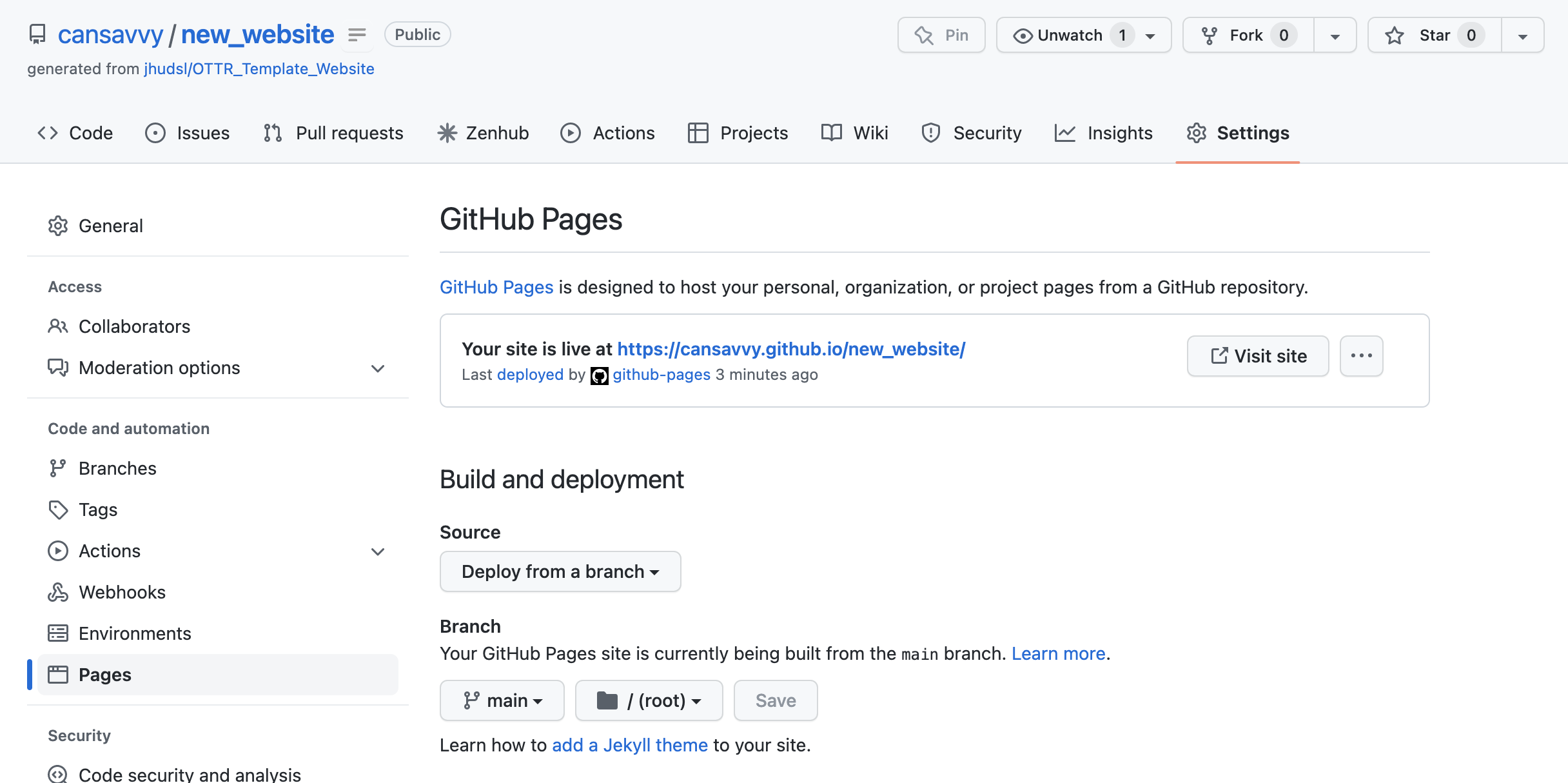Expand Moderation options chevron
This screenshot has width=1568, height=783.
click(378, 368)
